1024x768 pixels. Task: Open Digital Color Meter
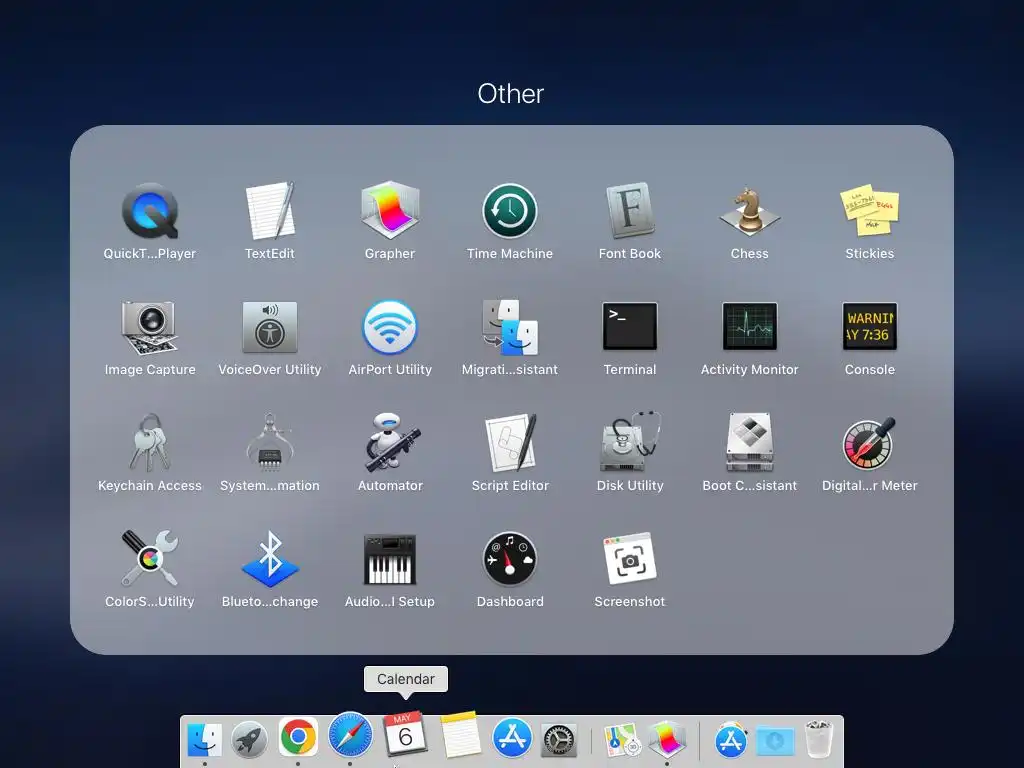click(x=869, y=443)
